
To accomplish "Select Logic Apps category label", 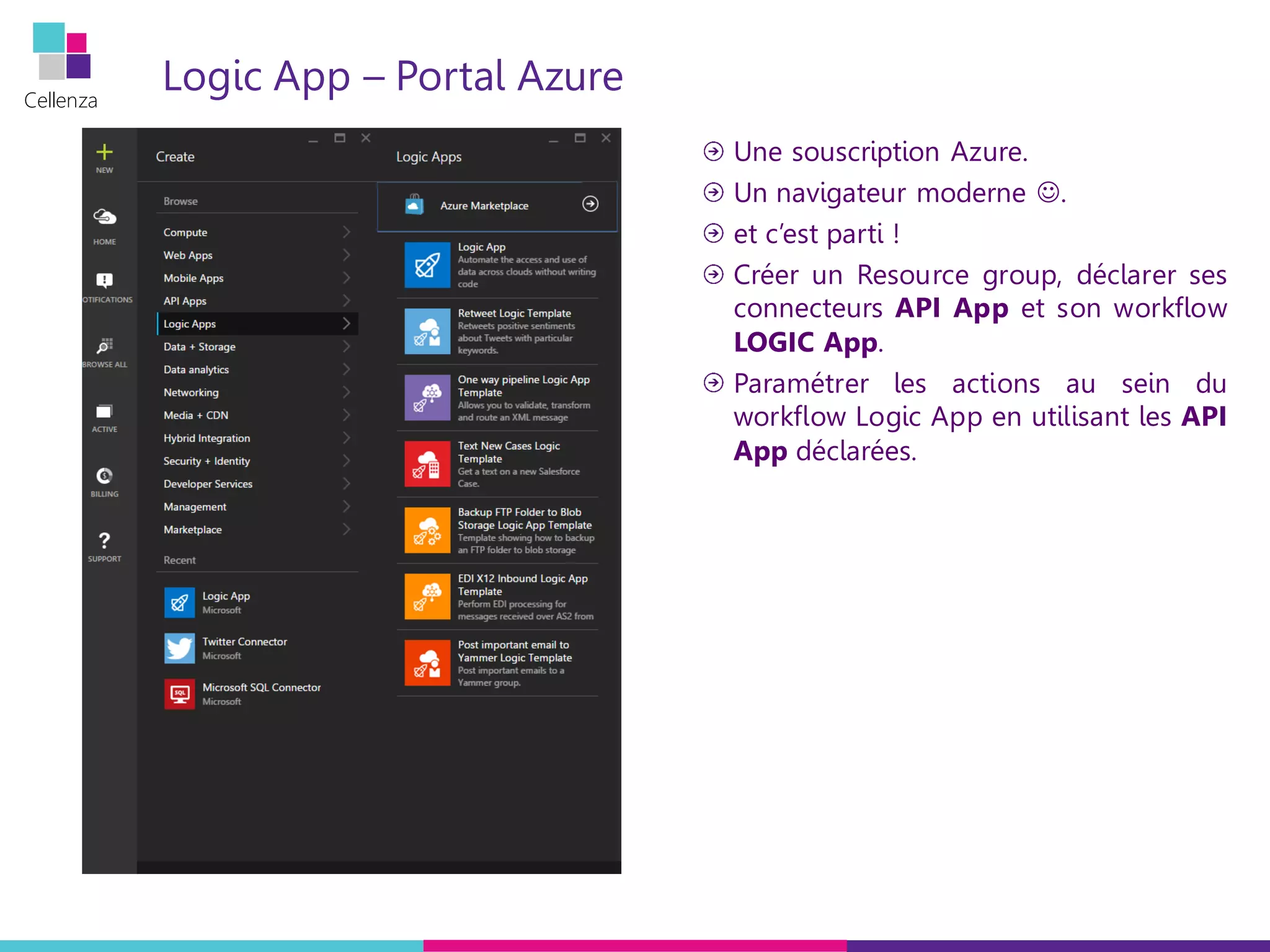I will 190,324.
